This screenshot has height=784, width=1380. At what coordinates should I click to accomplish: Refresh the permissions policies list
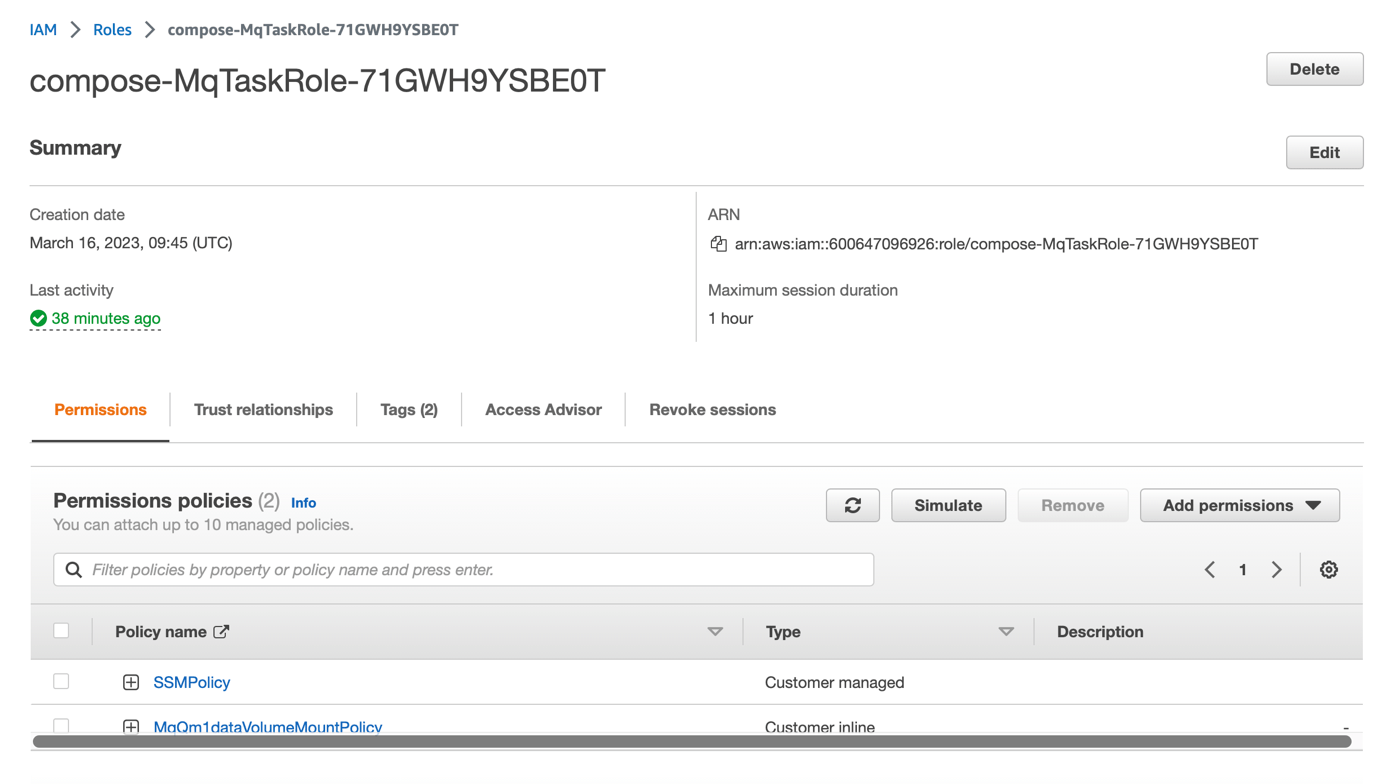click(x=852, y=505)
